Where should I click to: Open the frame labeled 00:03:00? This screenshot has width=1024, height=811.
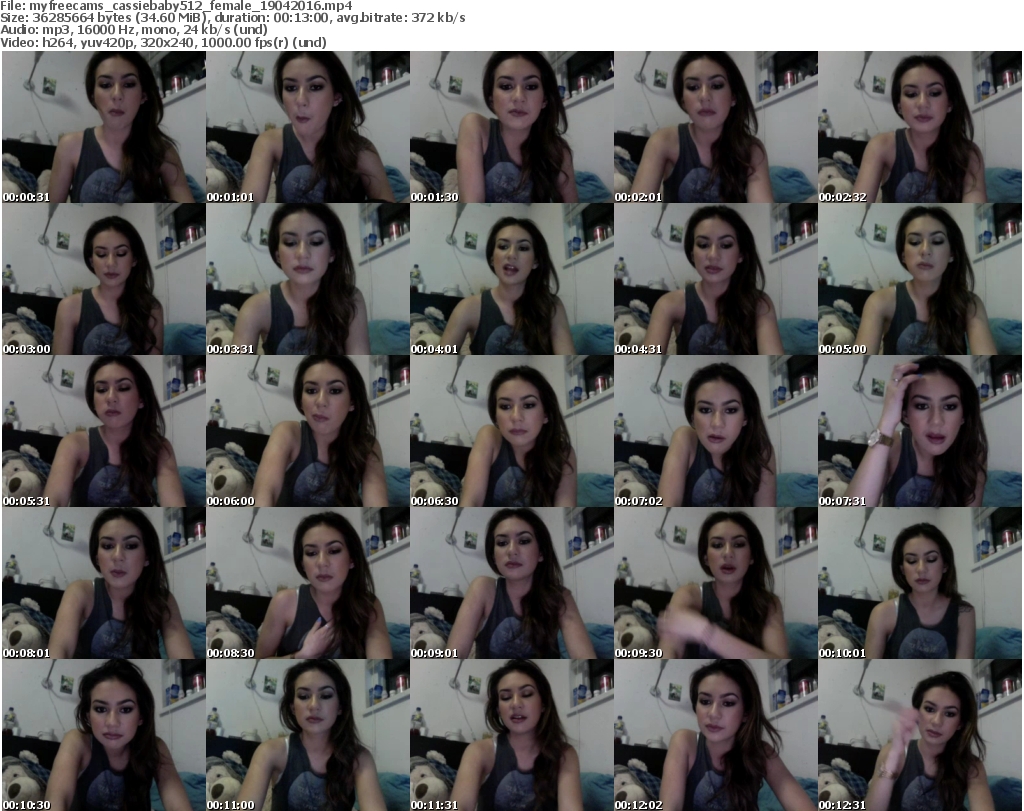[x=104, y=279]
